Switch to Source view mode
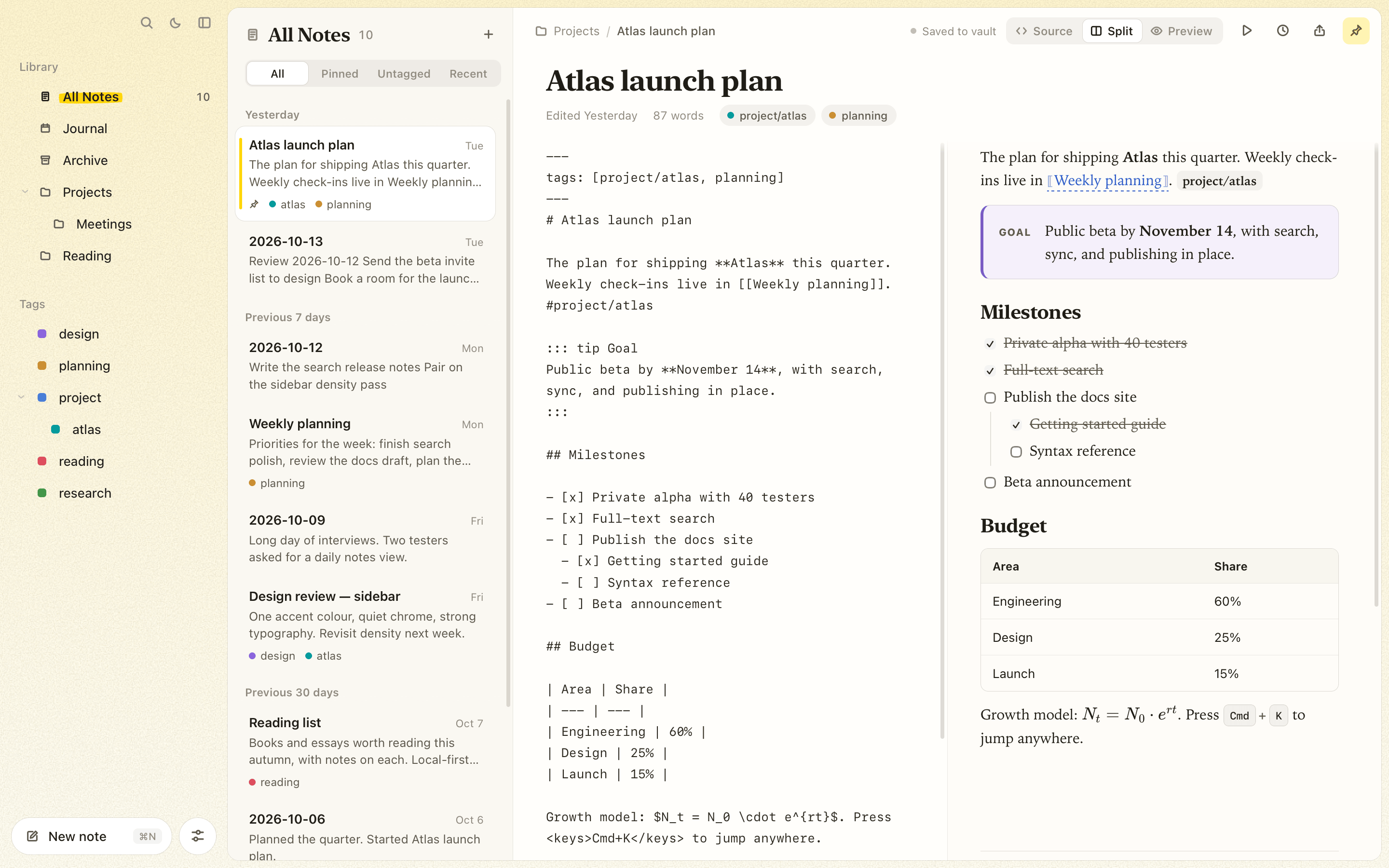This screenshot has width=1389, height=868. [1044, 31]
